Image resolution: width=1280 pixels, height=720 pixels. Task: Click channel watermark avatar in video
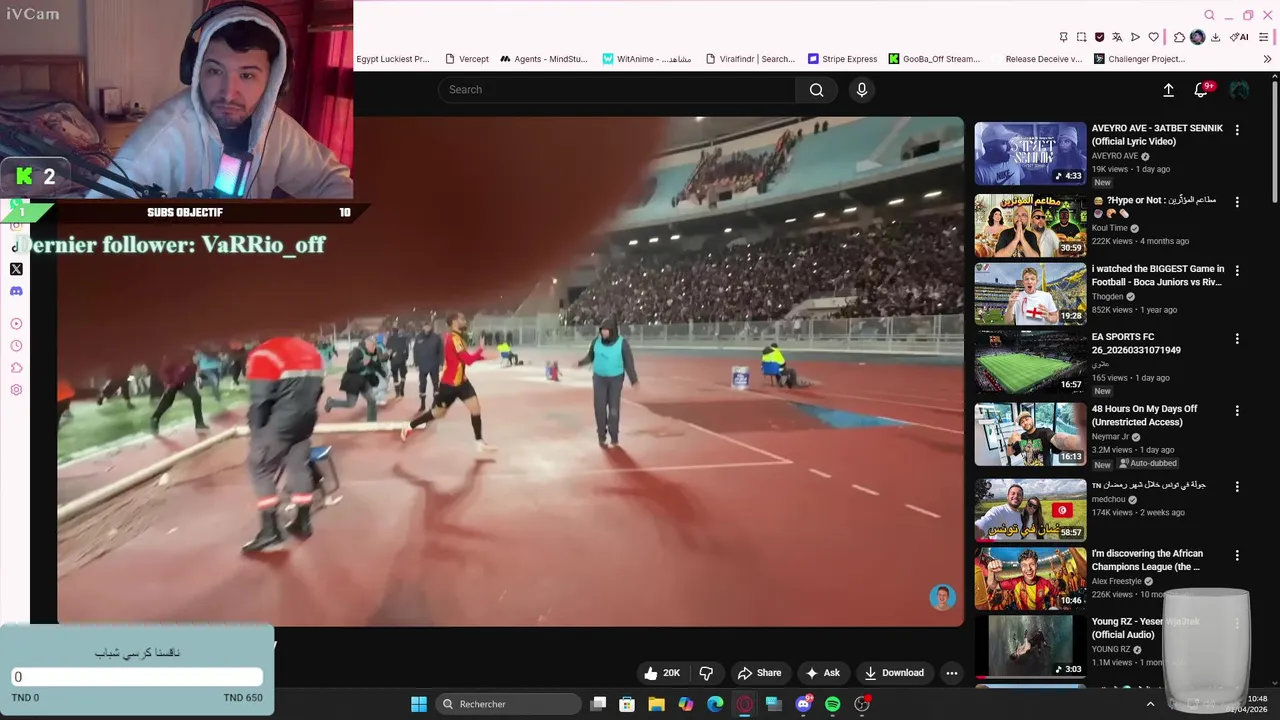coord(942,597)
